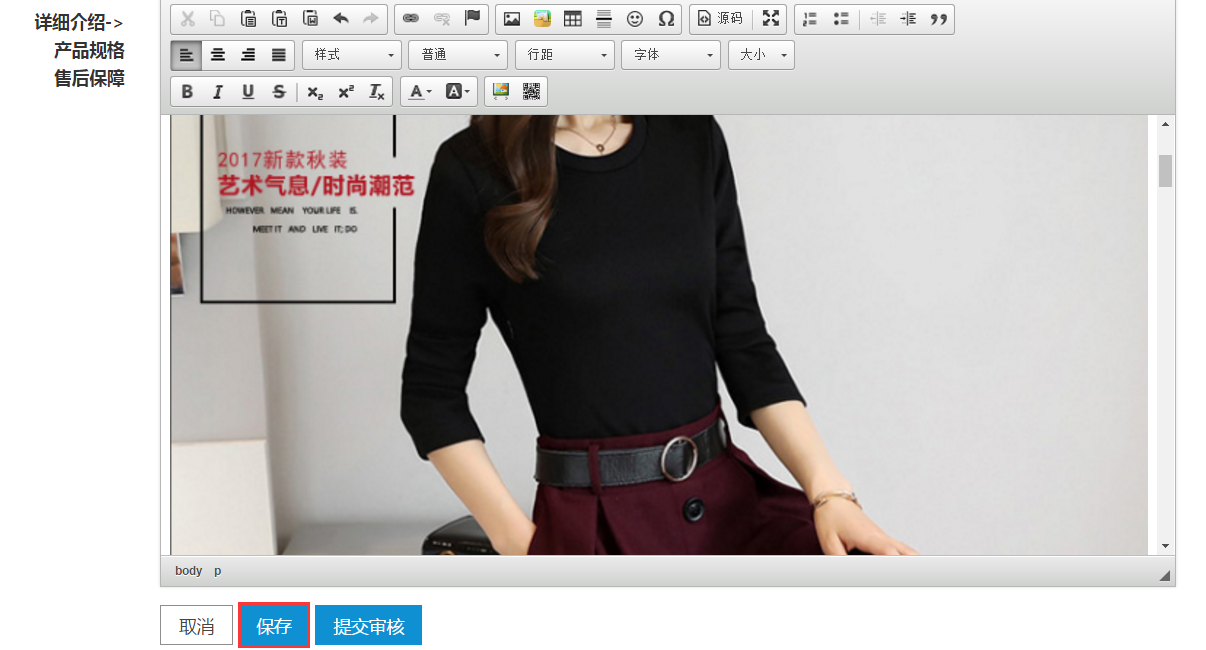Toggle bold formatting
The image size is (1206, 650).
[187, 92]
